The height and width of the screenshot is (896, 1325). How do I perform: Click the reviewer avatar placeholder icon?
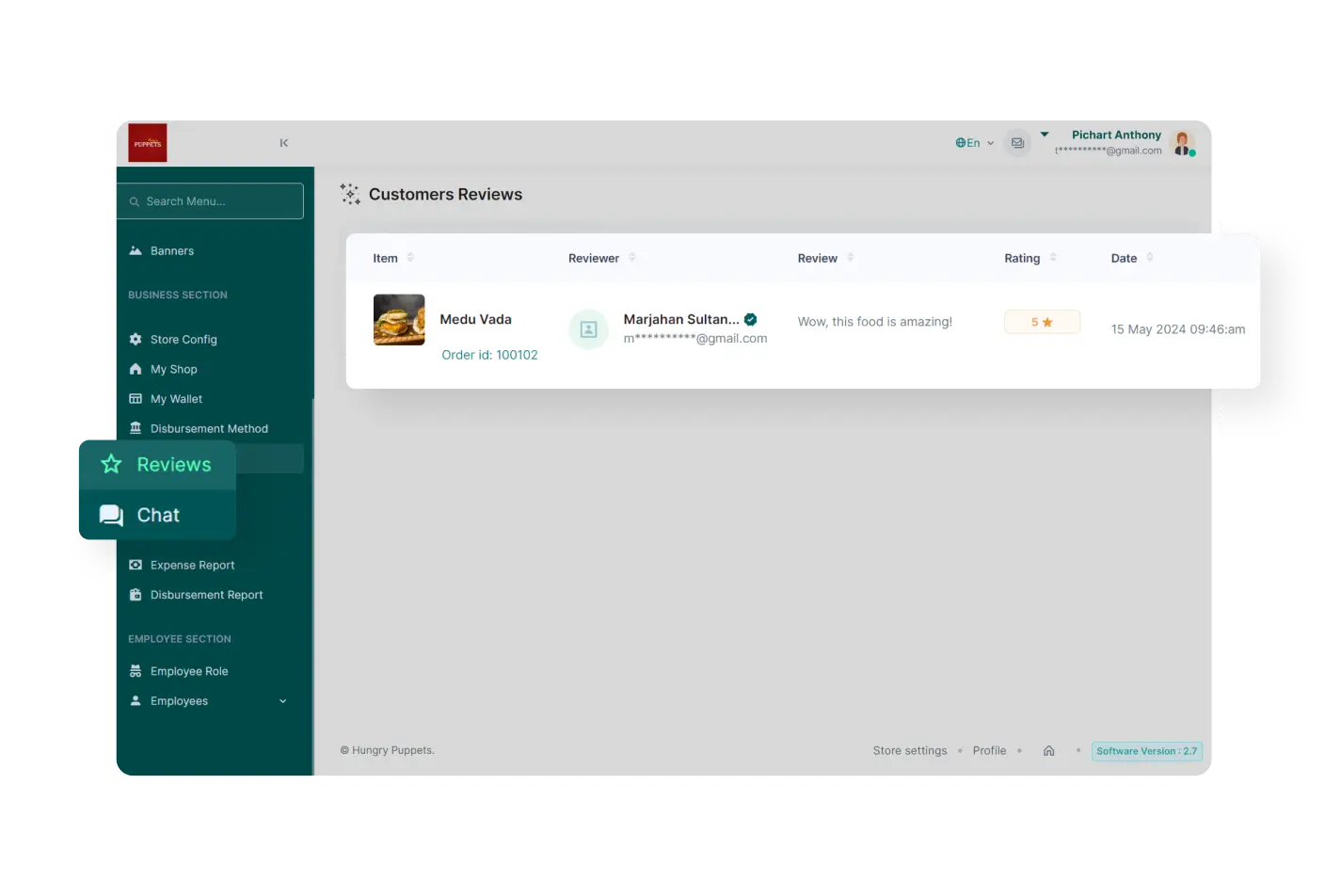[588, 329]
